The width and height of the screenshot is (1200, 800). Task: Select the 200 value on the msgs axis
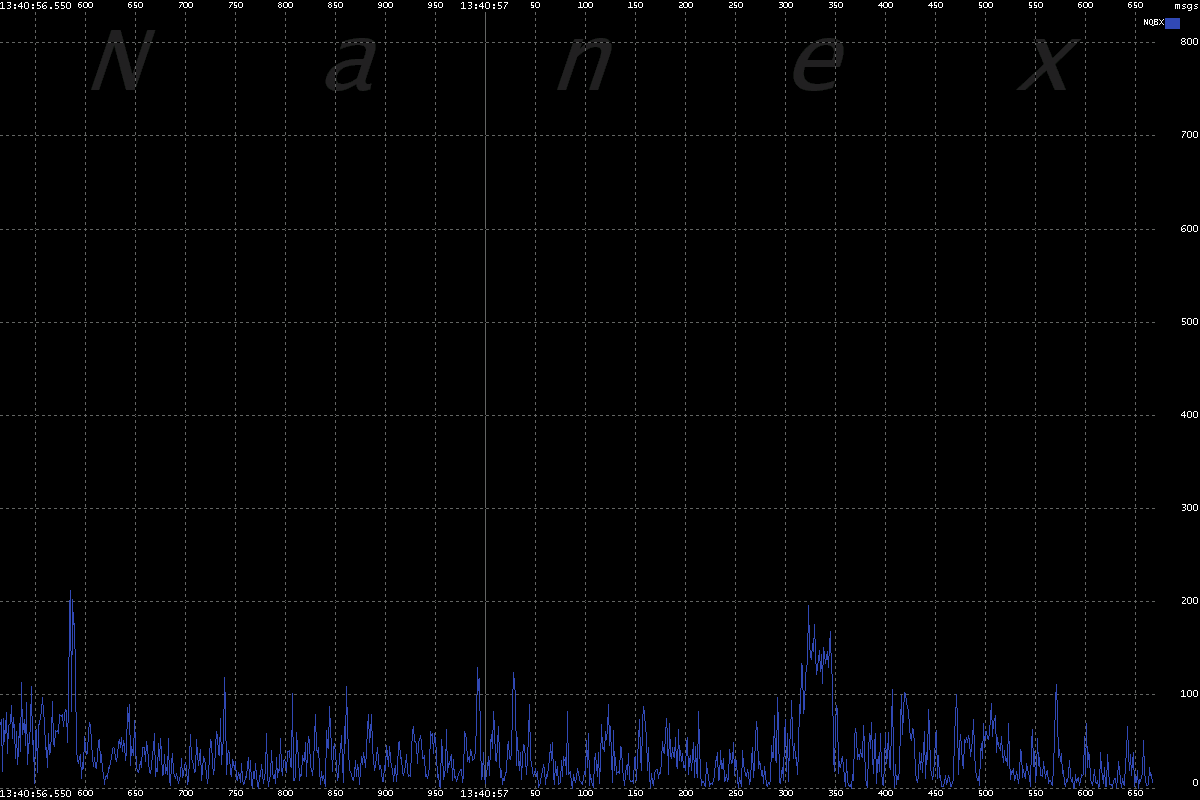(1189, 601)
